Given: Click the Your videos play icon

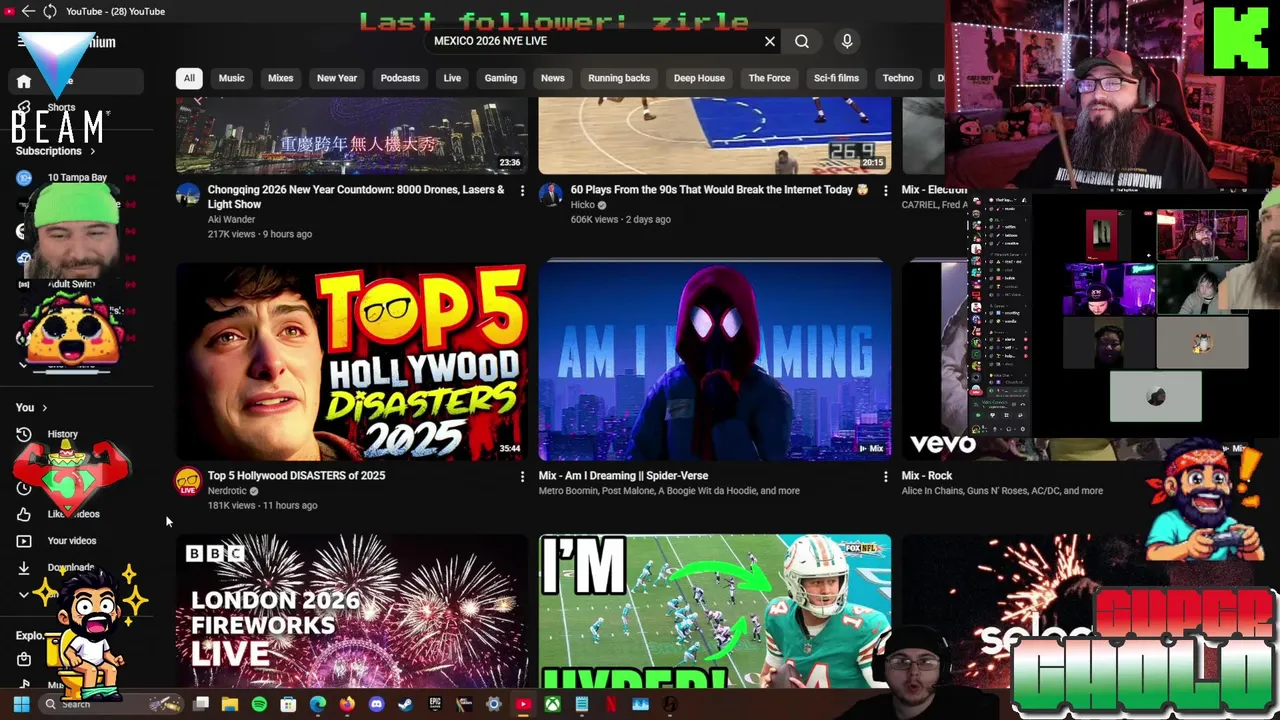Looking at the screenshot, I should point(24,541).
